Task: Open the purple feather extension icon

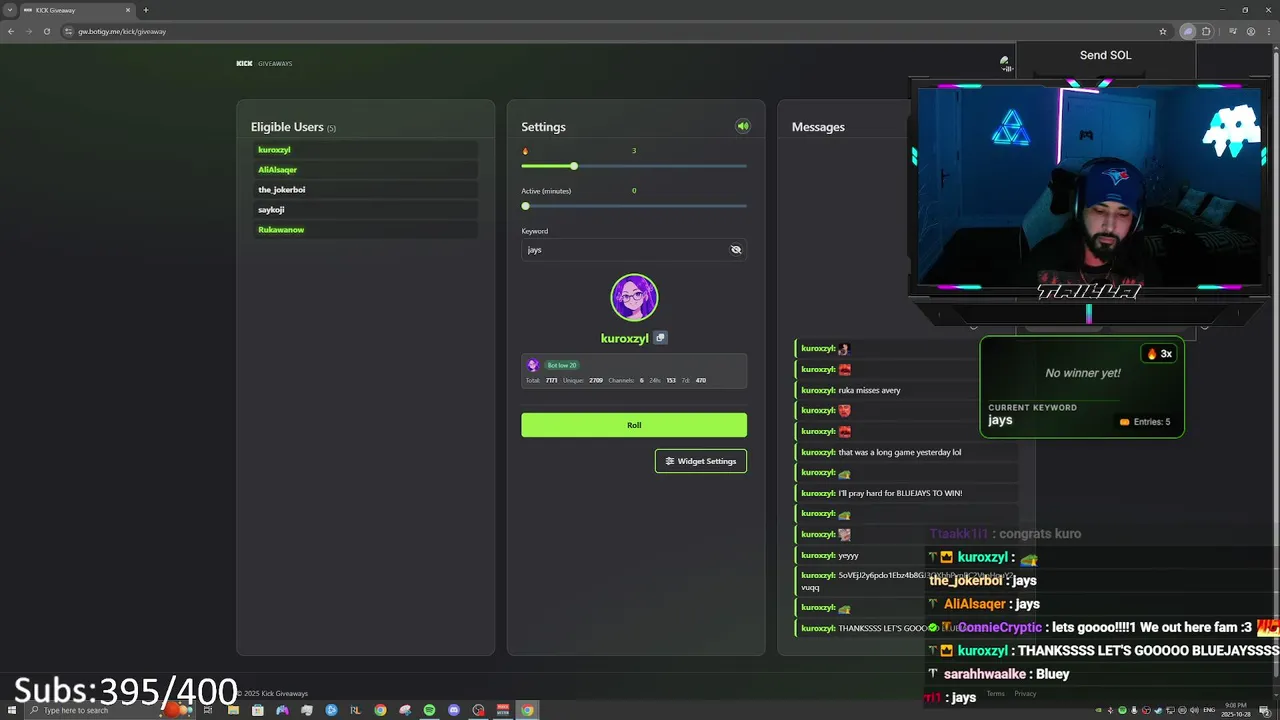Action: 1188,31
